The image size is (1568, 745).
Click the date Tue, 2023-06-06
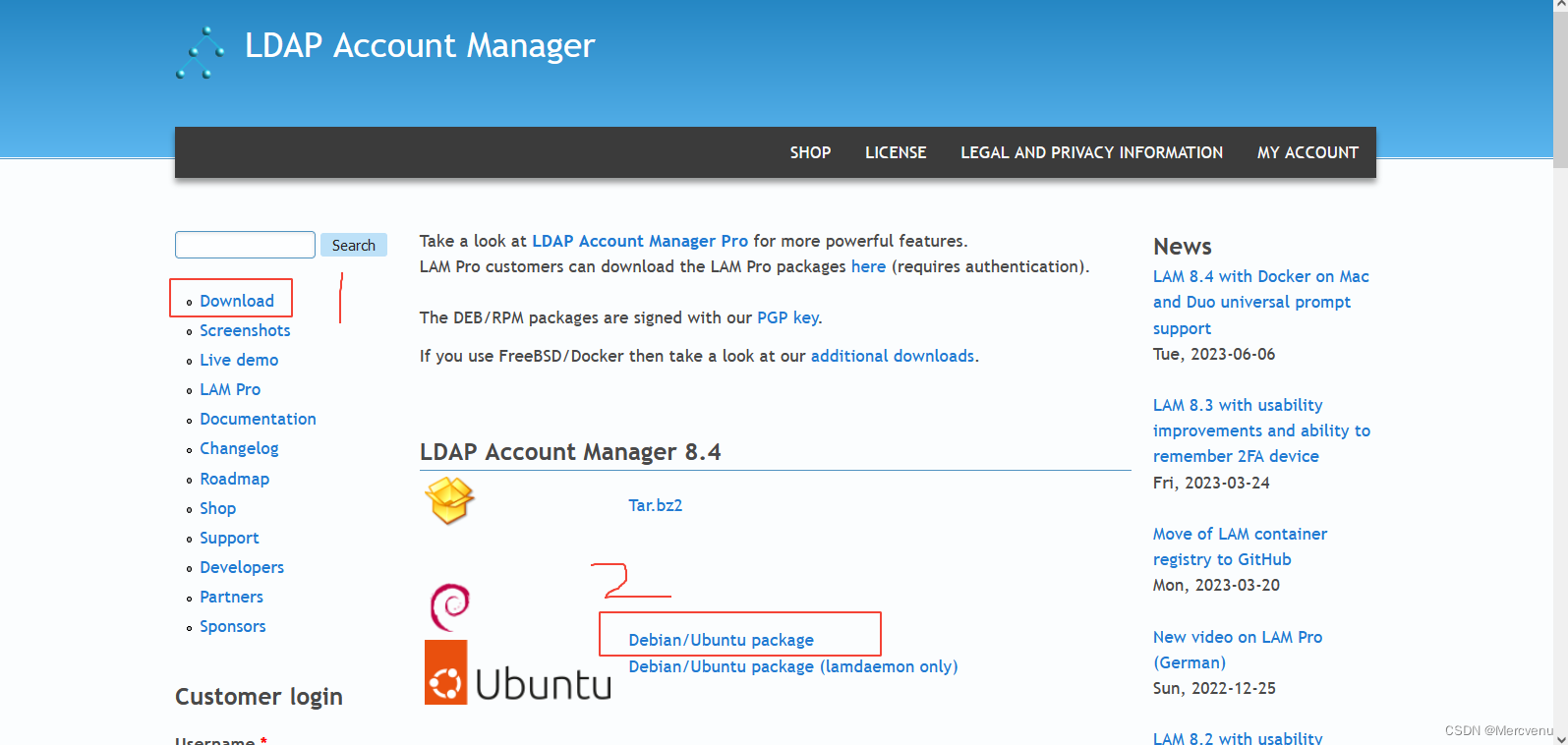coord(1214,354)
